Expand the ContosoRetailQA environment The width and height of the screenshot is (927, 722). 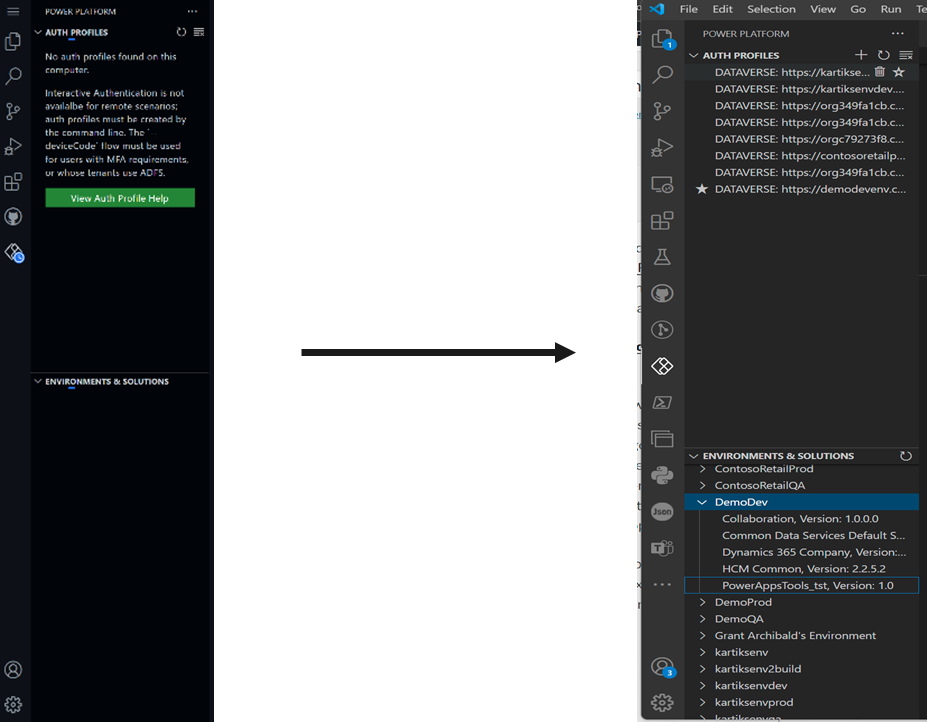coord(703,485)
